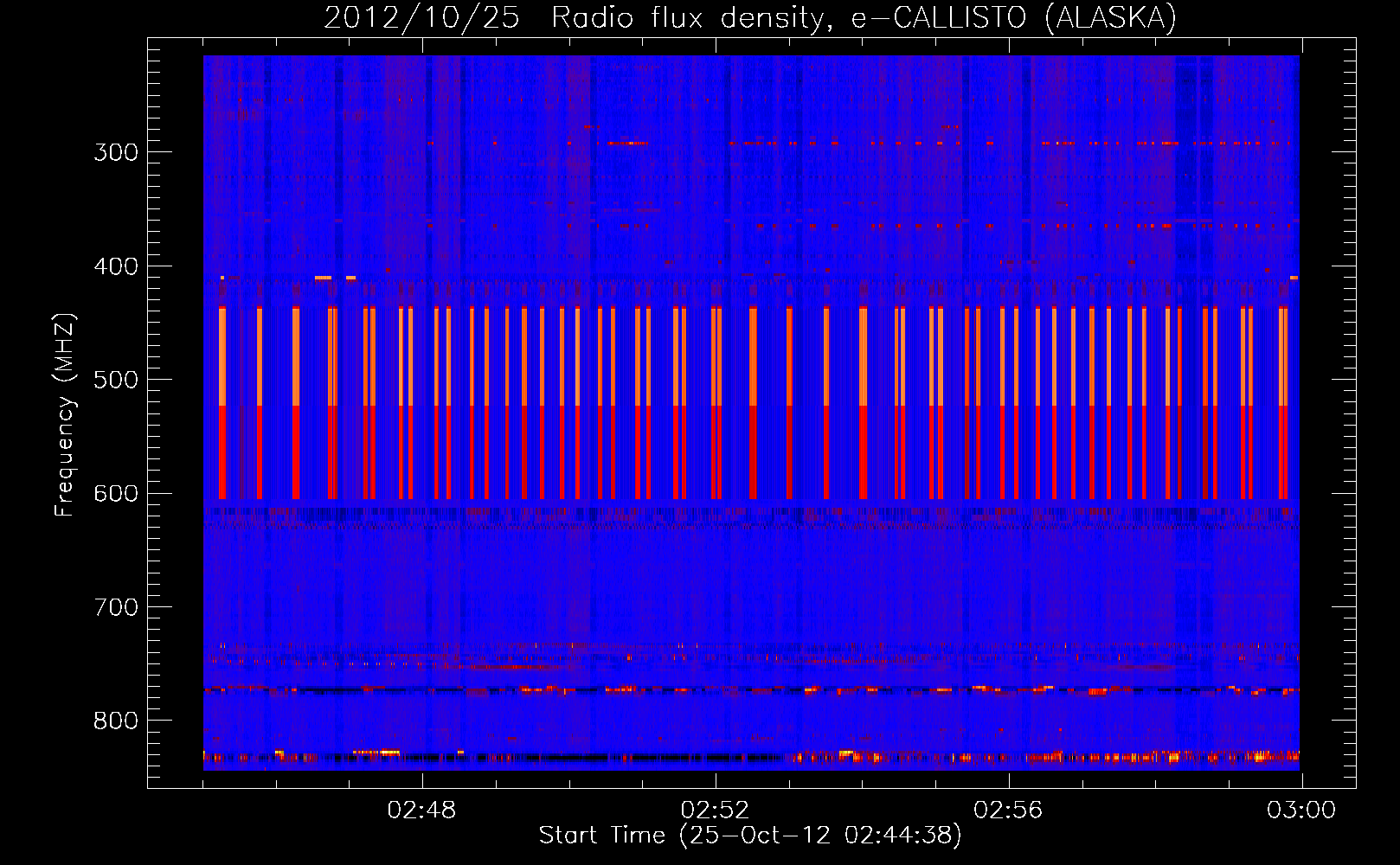
Task: Click the 02:48 time tick label
Action: click(422, 811)
